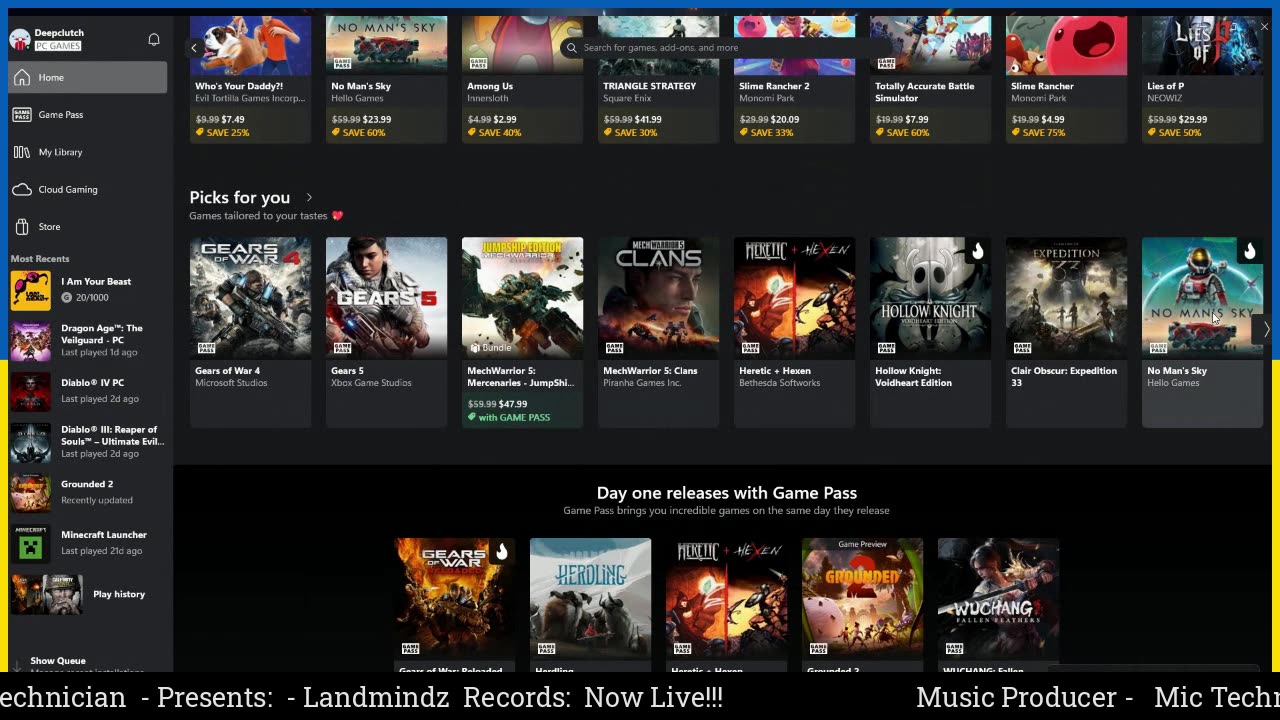This screenshot has height=720, width=1280.
Task: Click Grounded 2 Recently updated text
Action: 97,500
